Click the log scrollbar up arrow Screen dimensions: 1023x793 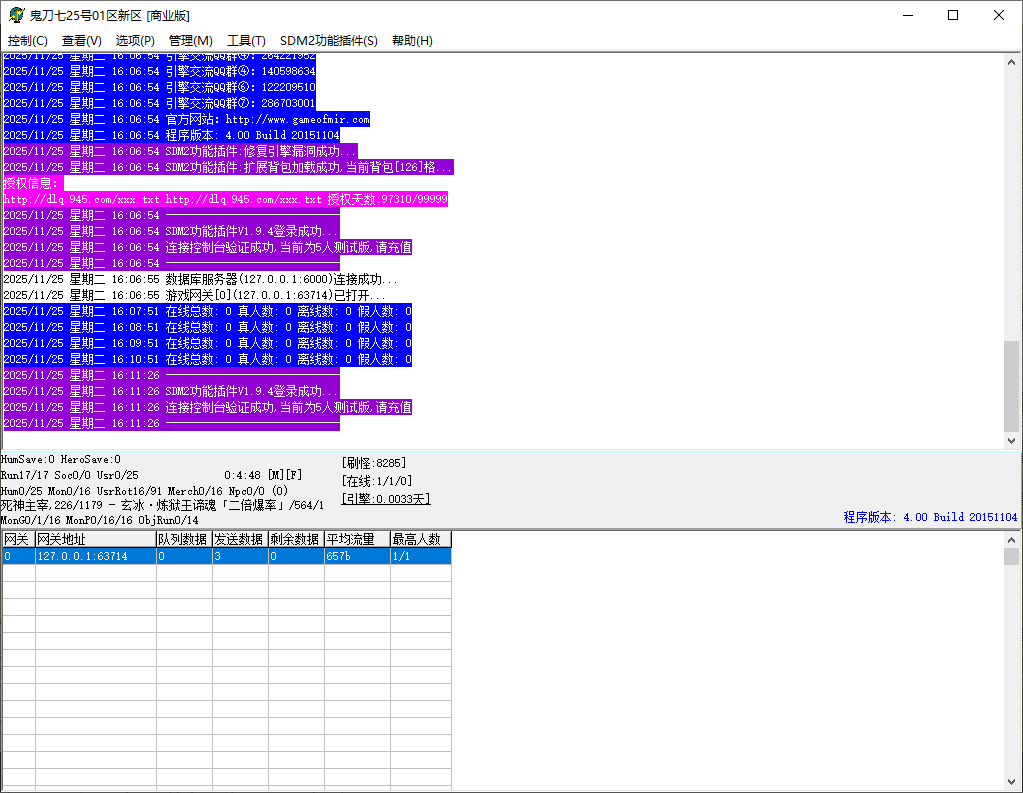coord(1011,61)
